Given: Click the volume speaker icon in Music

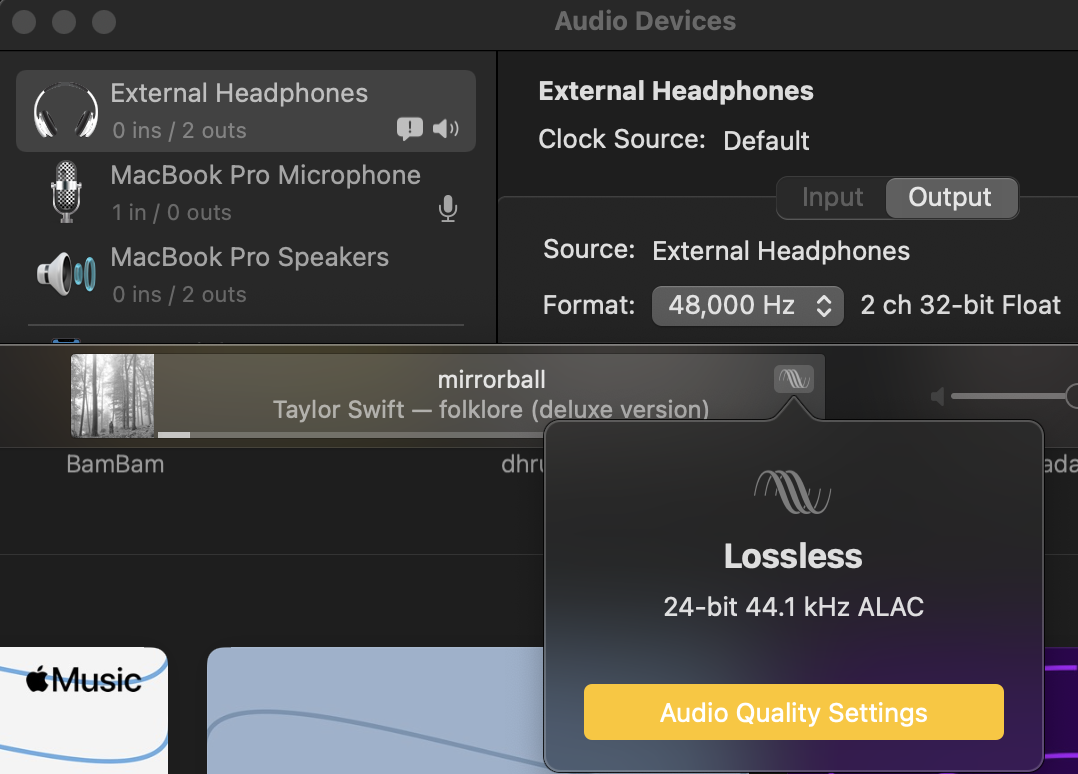Looking at the screenshot, I should tap(936, 397).
